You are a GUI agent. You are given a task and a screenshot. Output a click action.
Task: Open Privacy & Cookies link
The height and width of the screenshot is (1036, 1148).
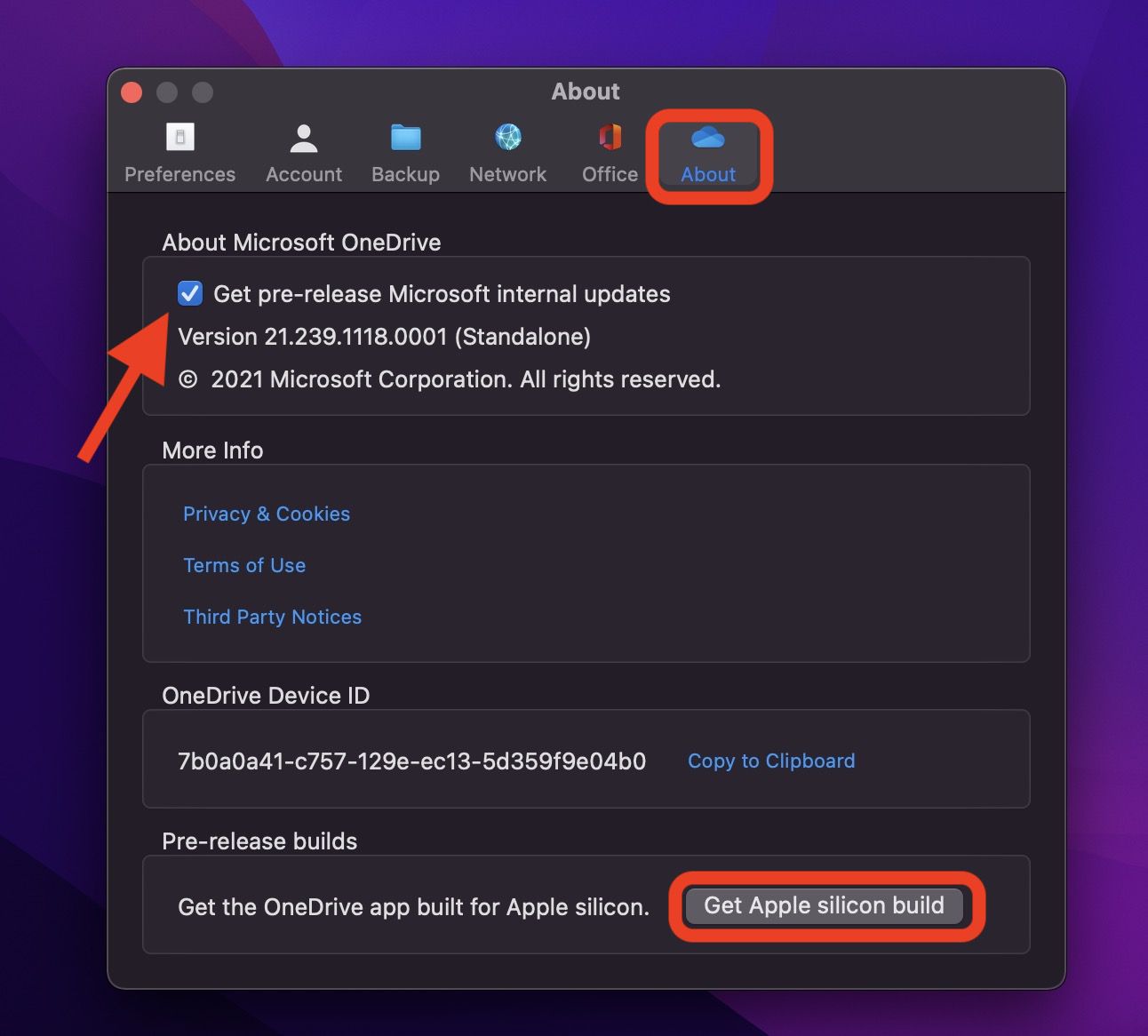click(267, 514)
